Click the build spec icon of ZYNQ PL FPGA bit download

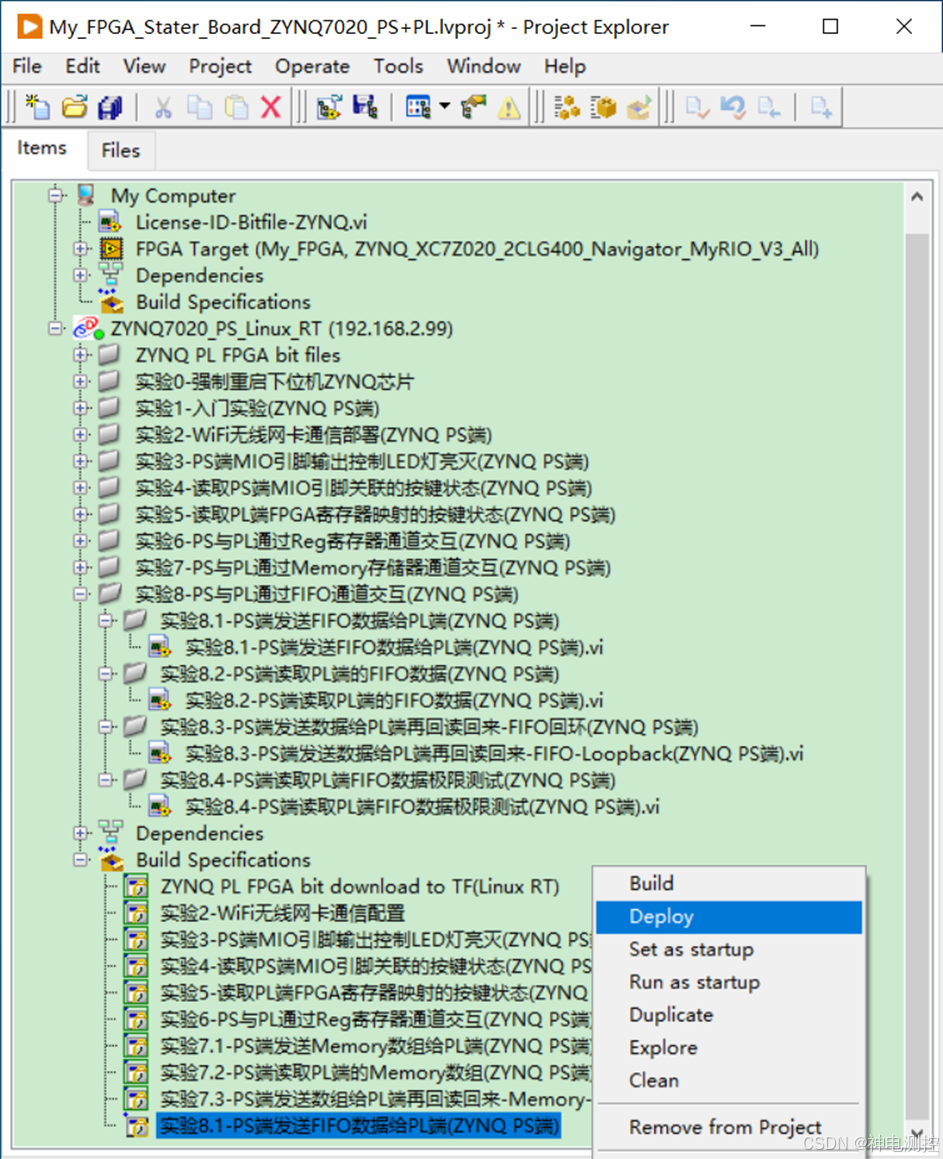(136, 886)
